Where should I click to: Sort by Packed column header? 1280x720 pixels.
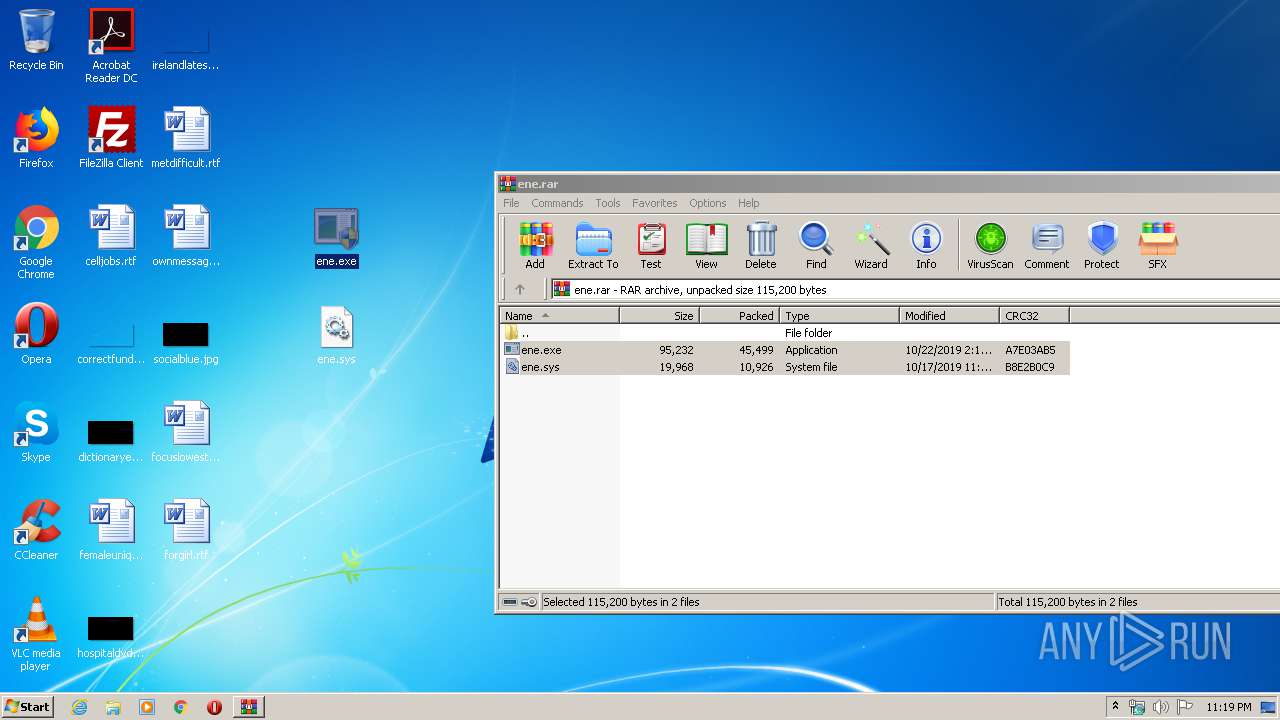(740, 316)
